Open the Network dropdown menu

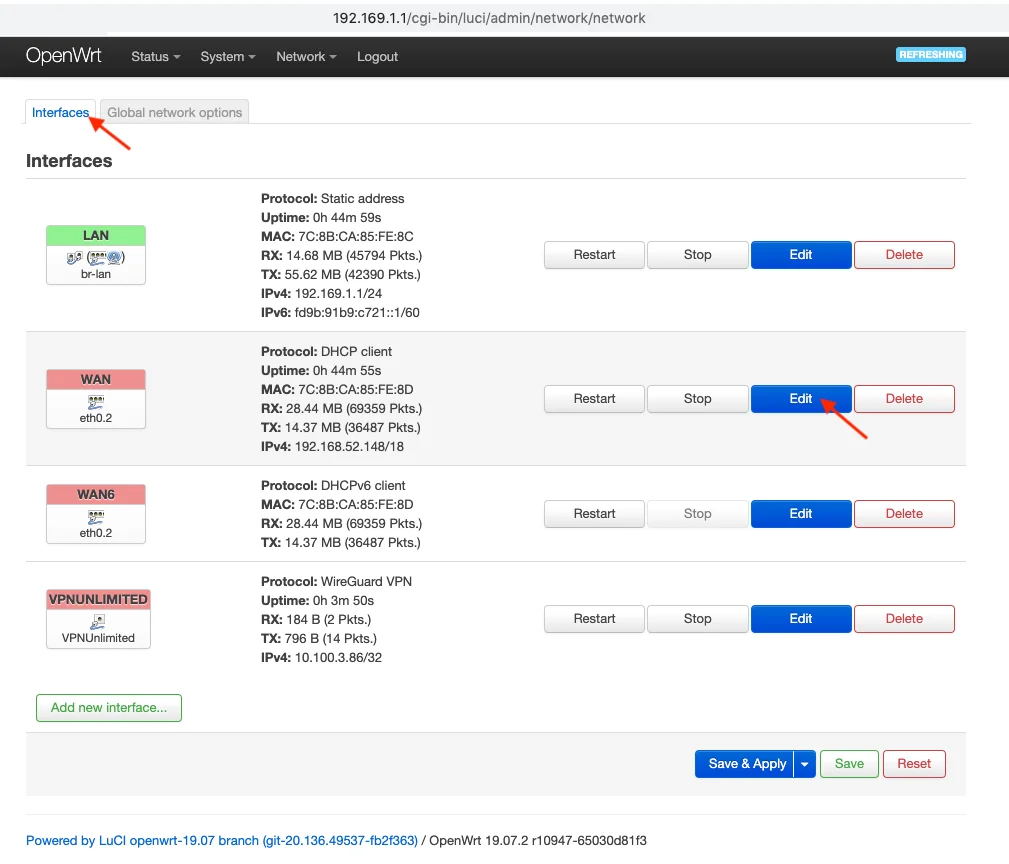pyautogui.click(x=306, y=57)
